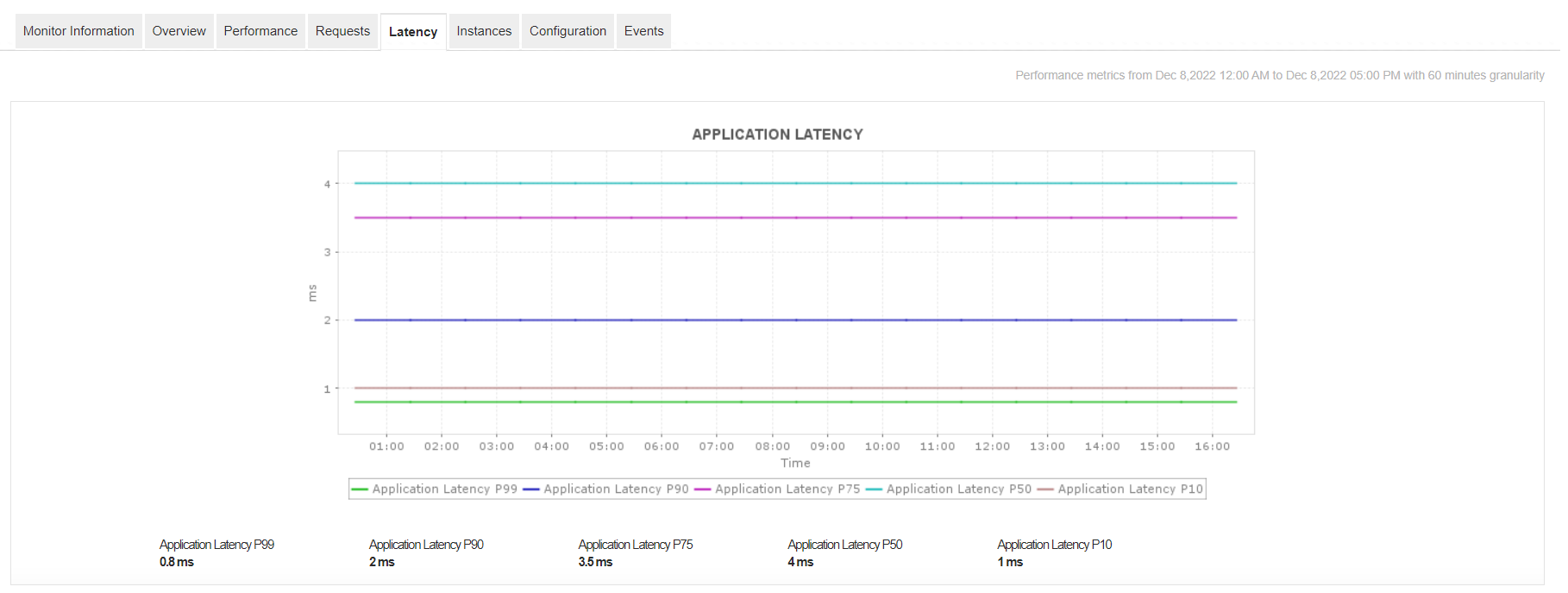1568x593 pixels.
Task: Open the Monitor Information tab
Action: pos(78,31)
